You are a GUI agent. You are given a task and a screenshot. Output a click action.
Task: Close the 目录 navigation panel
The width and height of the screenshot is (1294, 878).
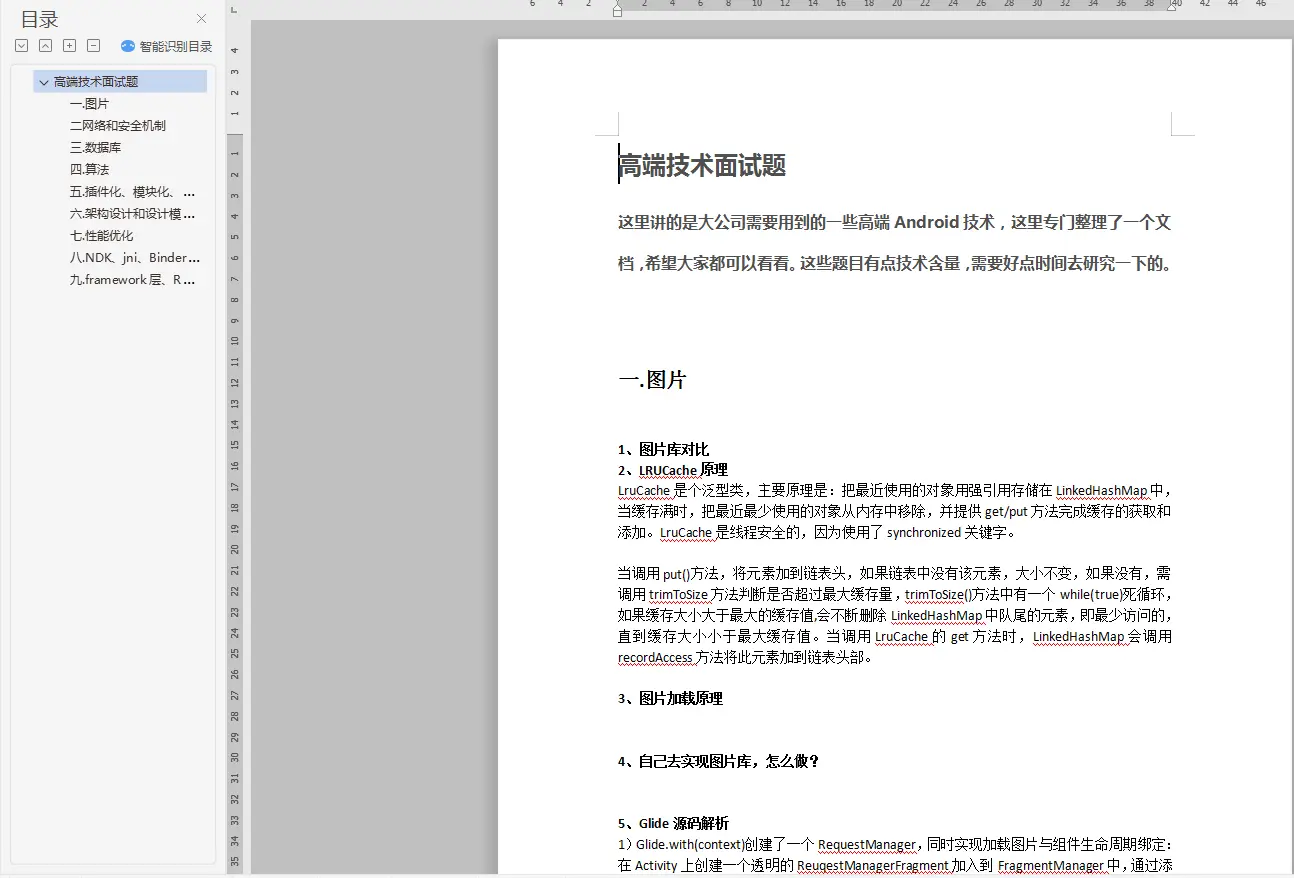point(201,18)
